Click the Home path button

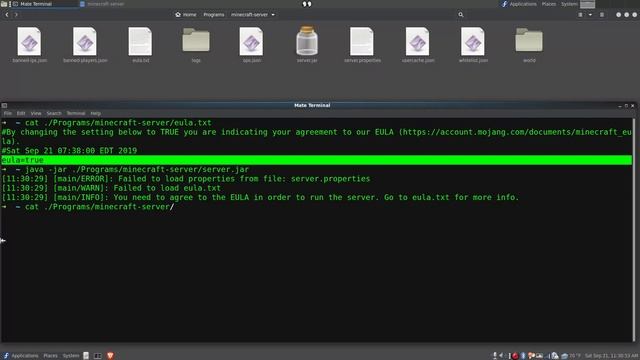(186, 15)
